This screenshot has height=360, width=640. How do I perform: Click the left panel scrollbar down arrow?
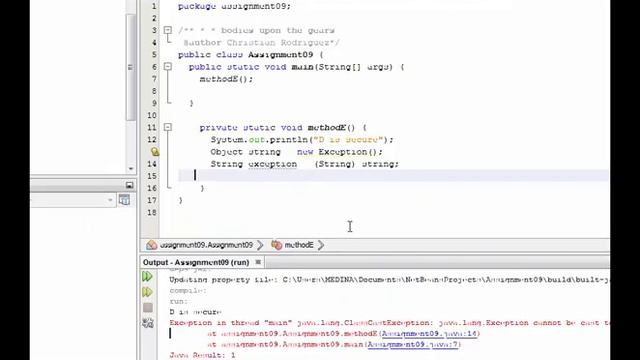[131, 169]
